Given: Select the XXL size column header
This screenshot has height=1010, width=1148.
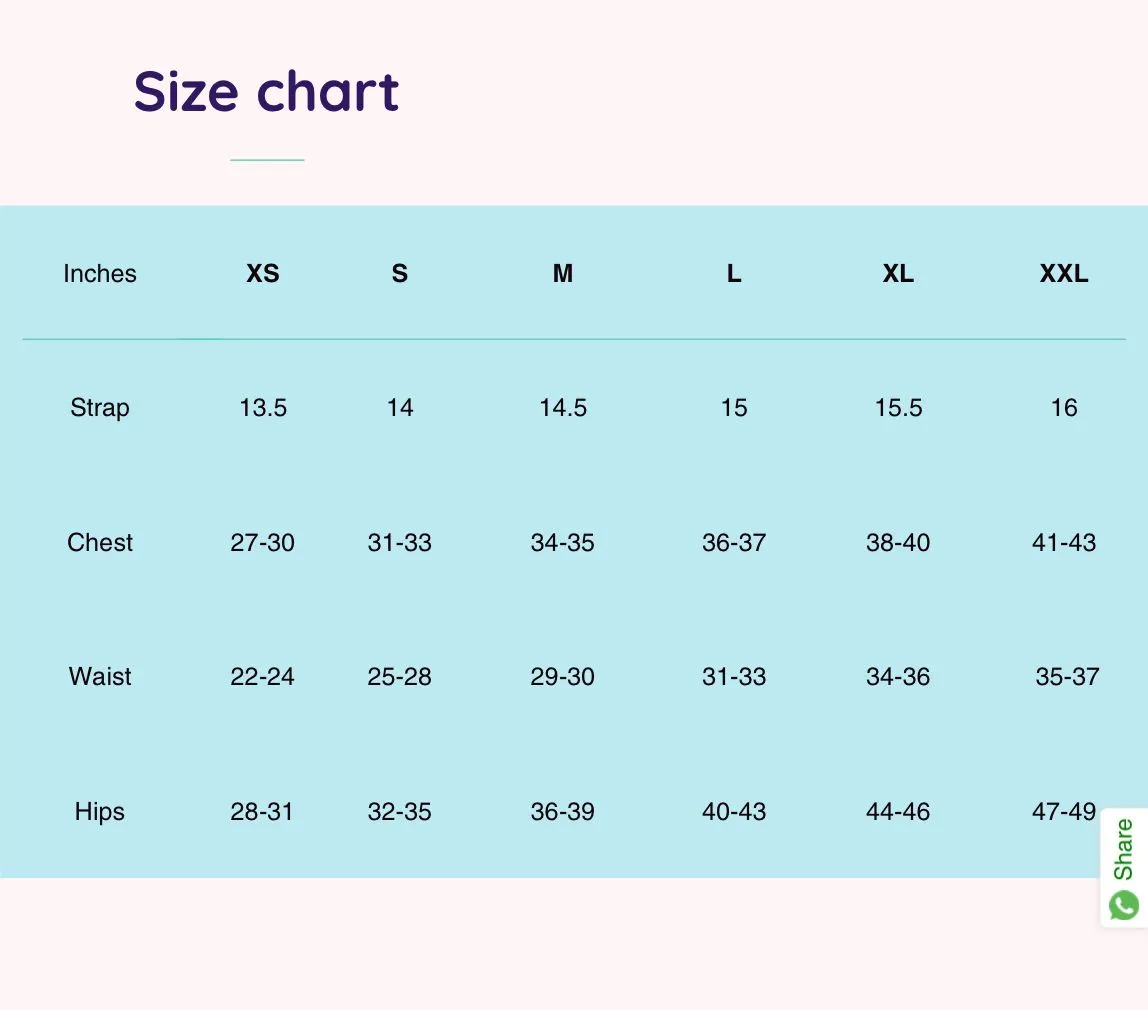Looking at the screenshot, I should 1064,273.
